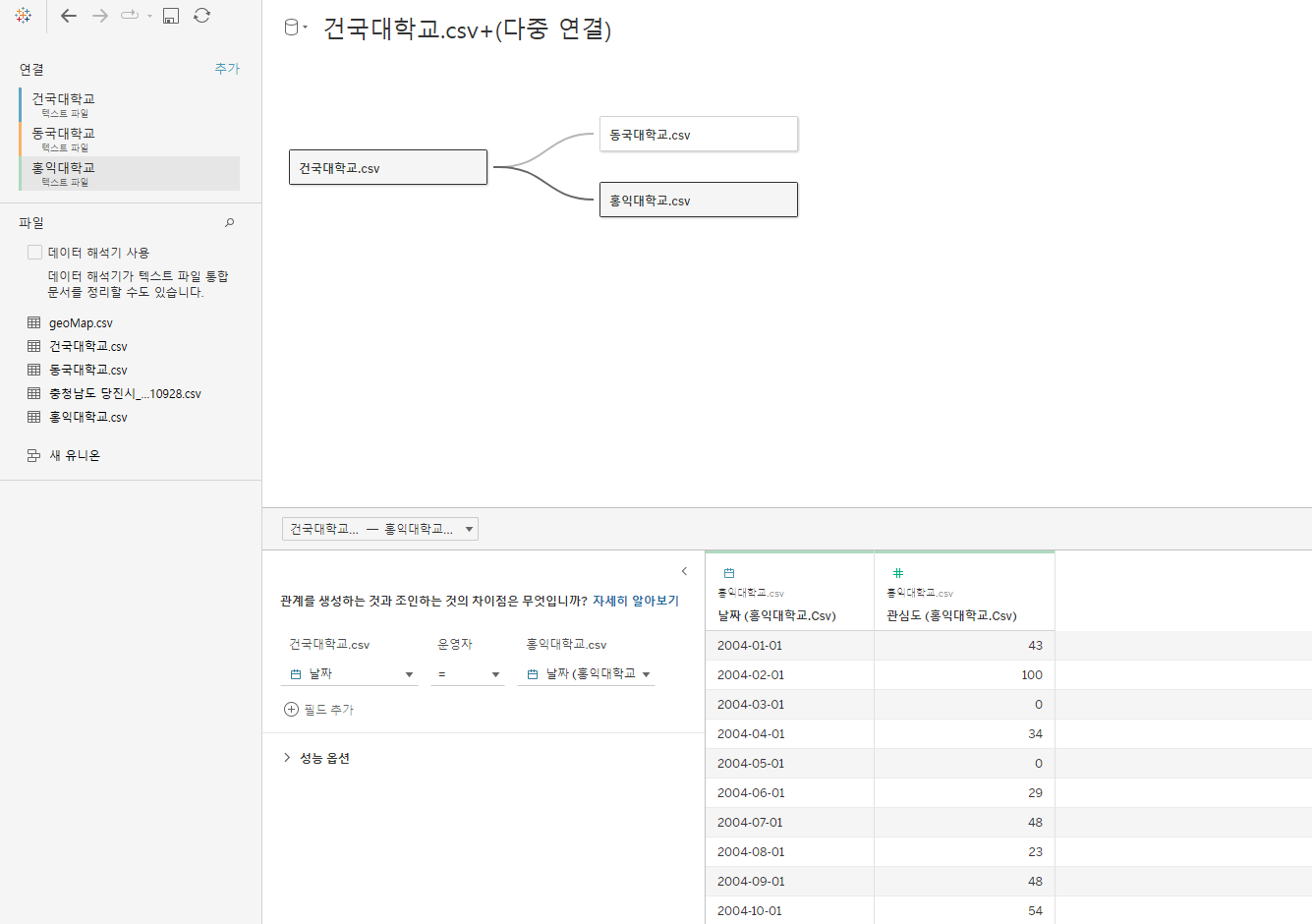
Task: Click the geoMap.csv table icon
Action: coord(34,322)
